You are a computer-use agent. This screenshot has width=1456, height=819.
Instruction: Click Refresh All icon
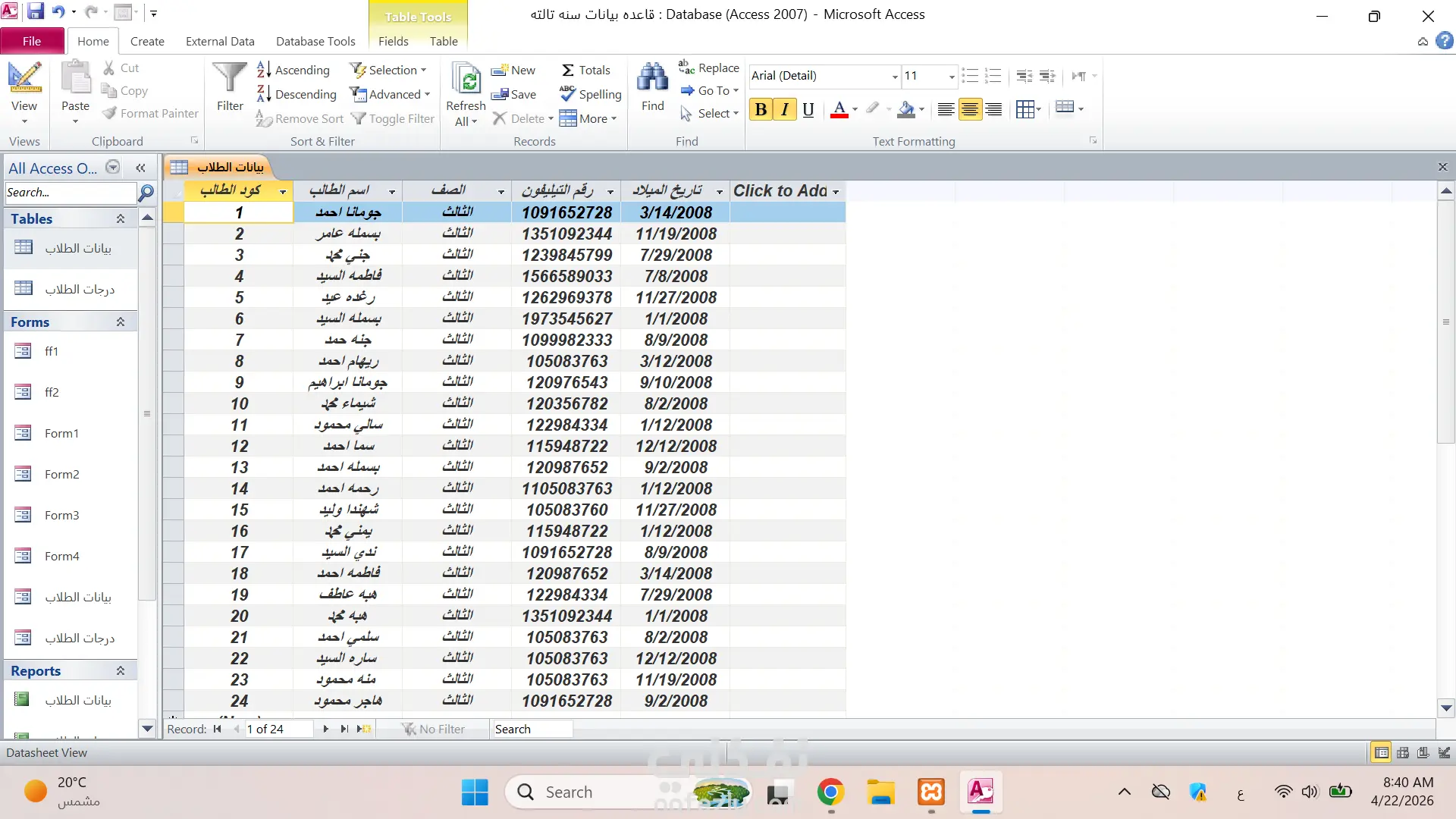coord(466,94)
